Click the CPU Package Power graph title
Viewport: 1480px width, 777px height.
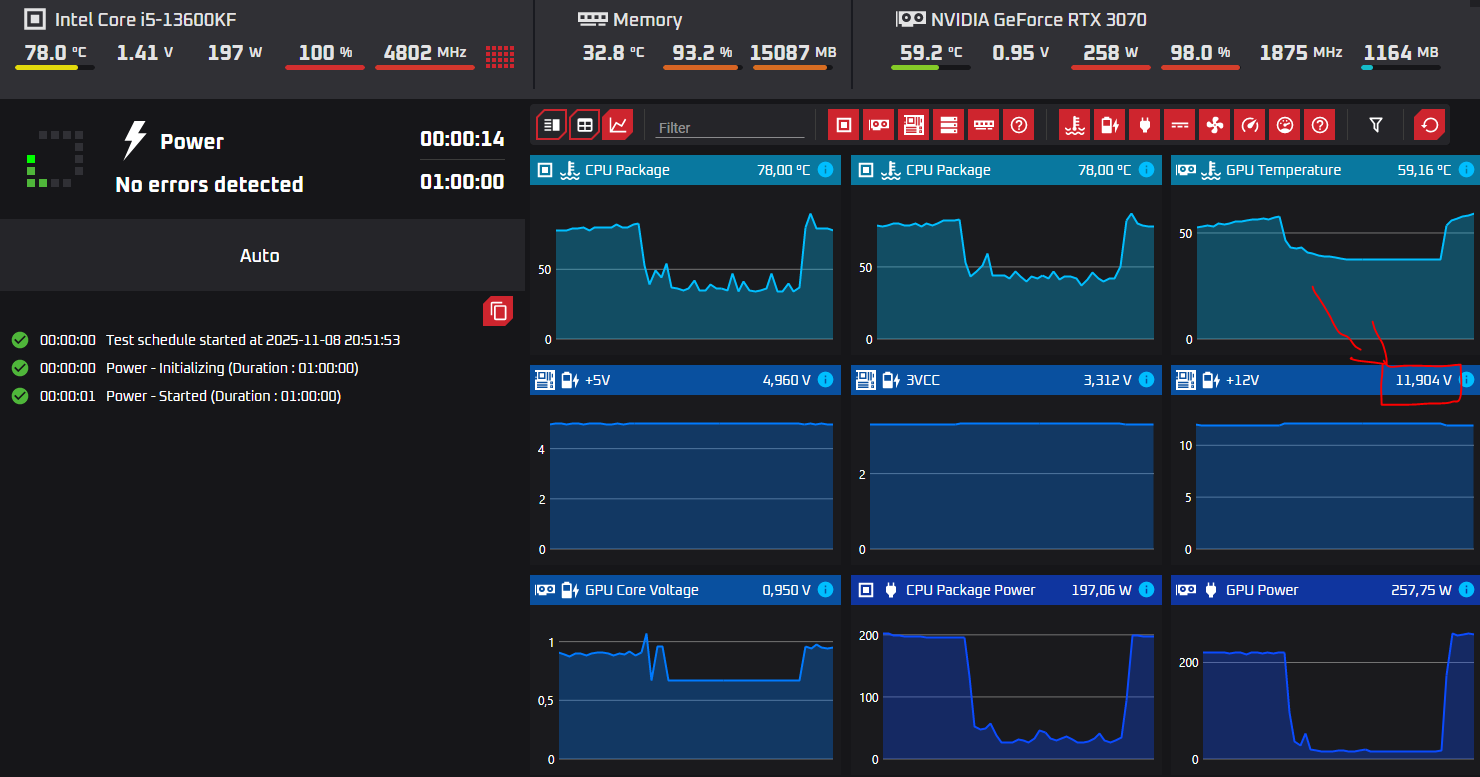pyautogui.click(x=970, y=590)
